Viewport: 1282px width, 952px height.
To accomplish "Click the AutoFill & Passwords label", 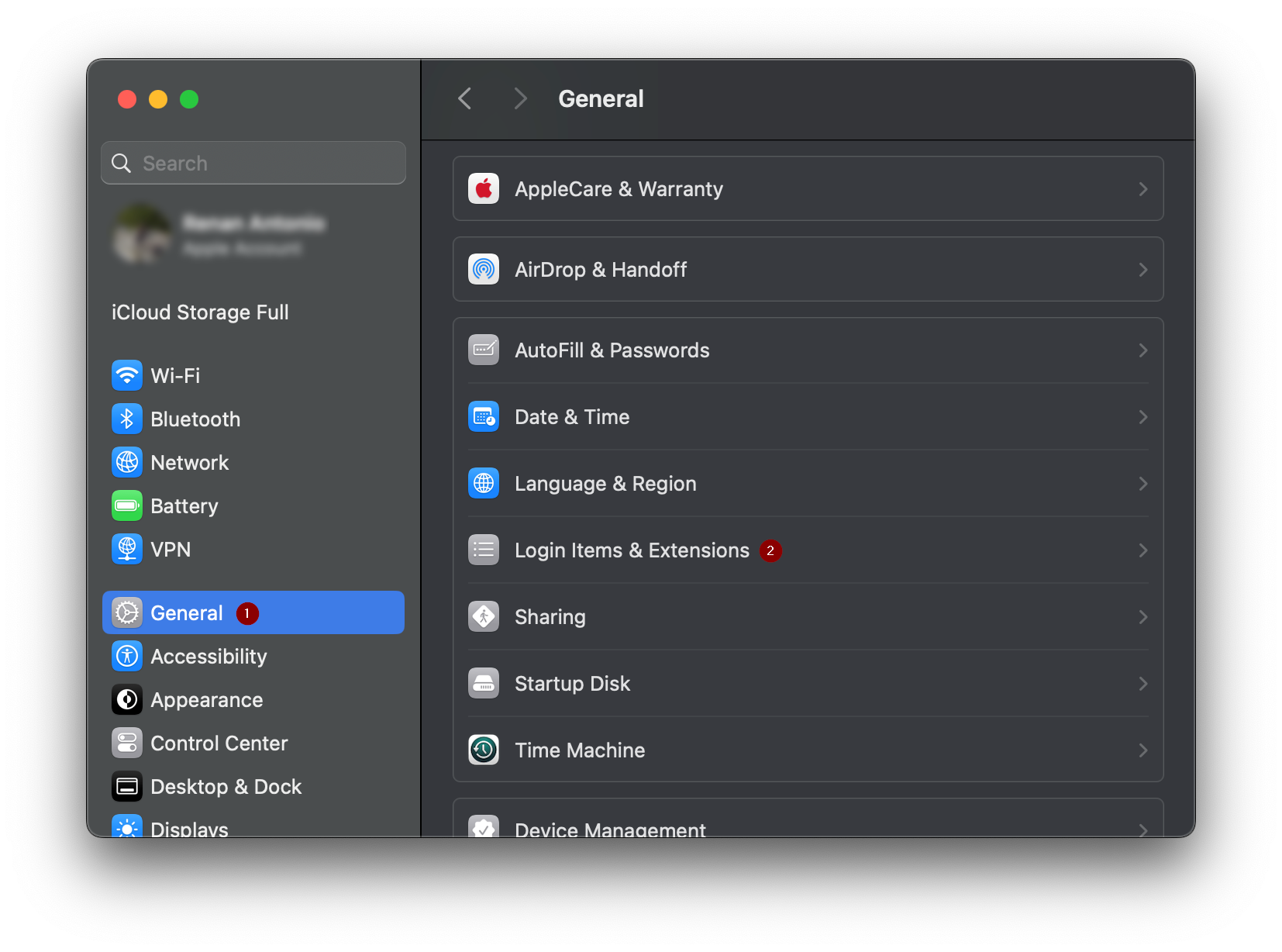I will [x=612, y=350].
